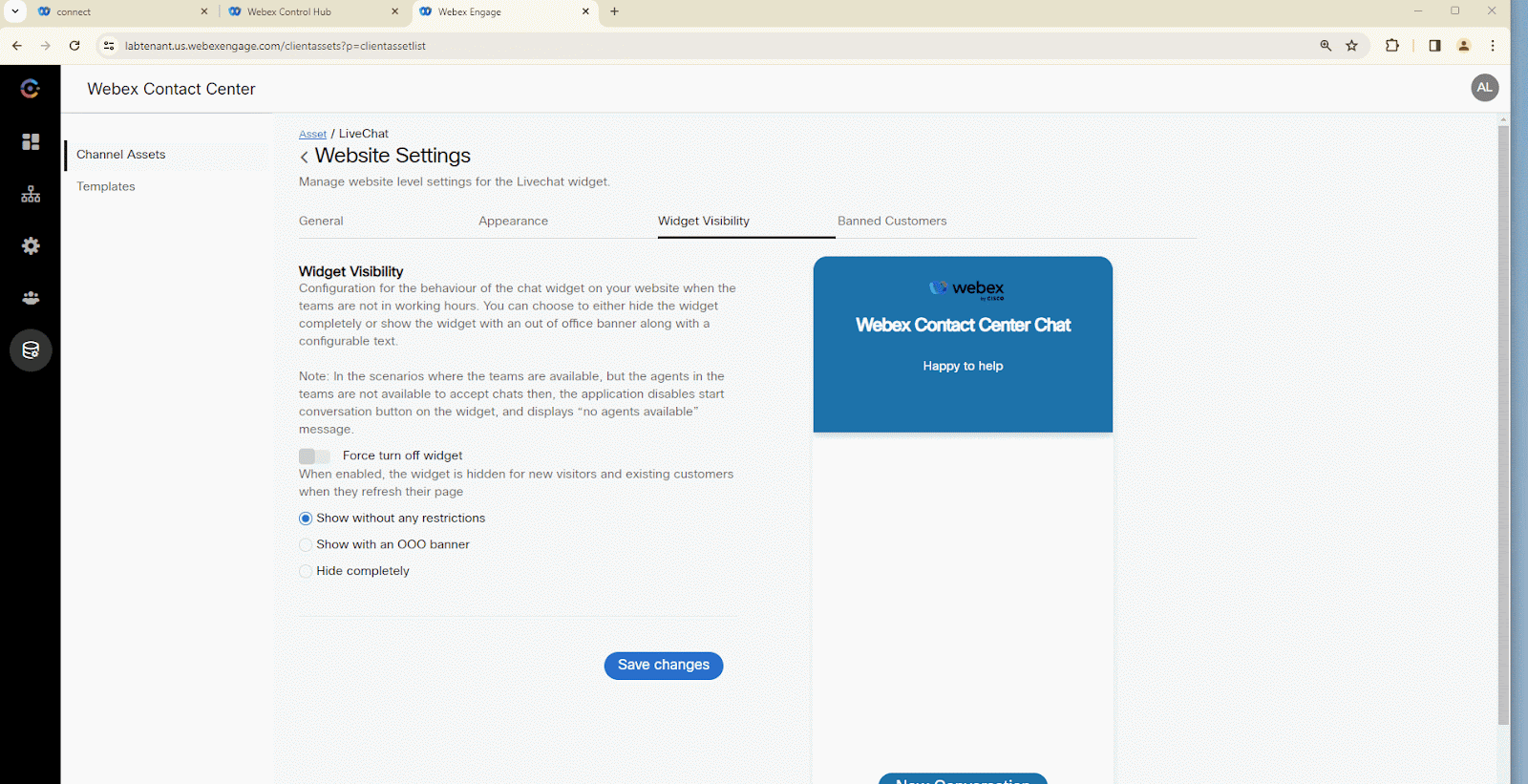The width and height of the screenshot is (1528, 784).
Task: Click the AL user avatar
Action: 1484,87
